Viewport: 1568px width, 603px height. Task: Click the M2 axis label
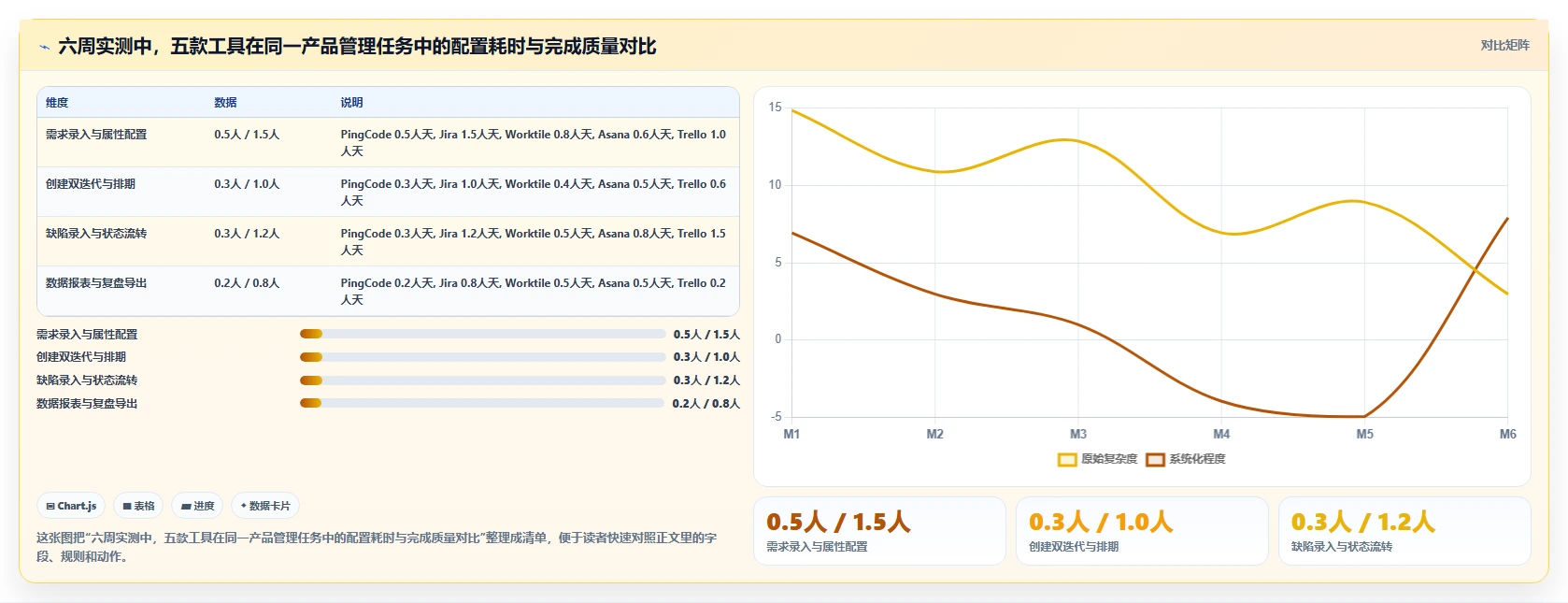[x=935, y=435]
